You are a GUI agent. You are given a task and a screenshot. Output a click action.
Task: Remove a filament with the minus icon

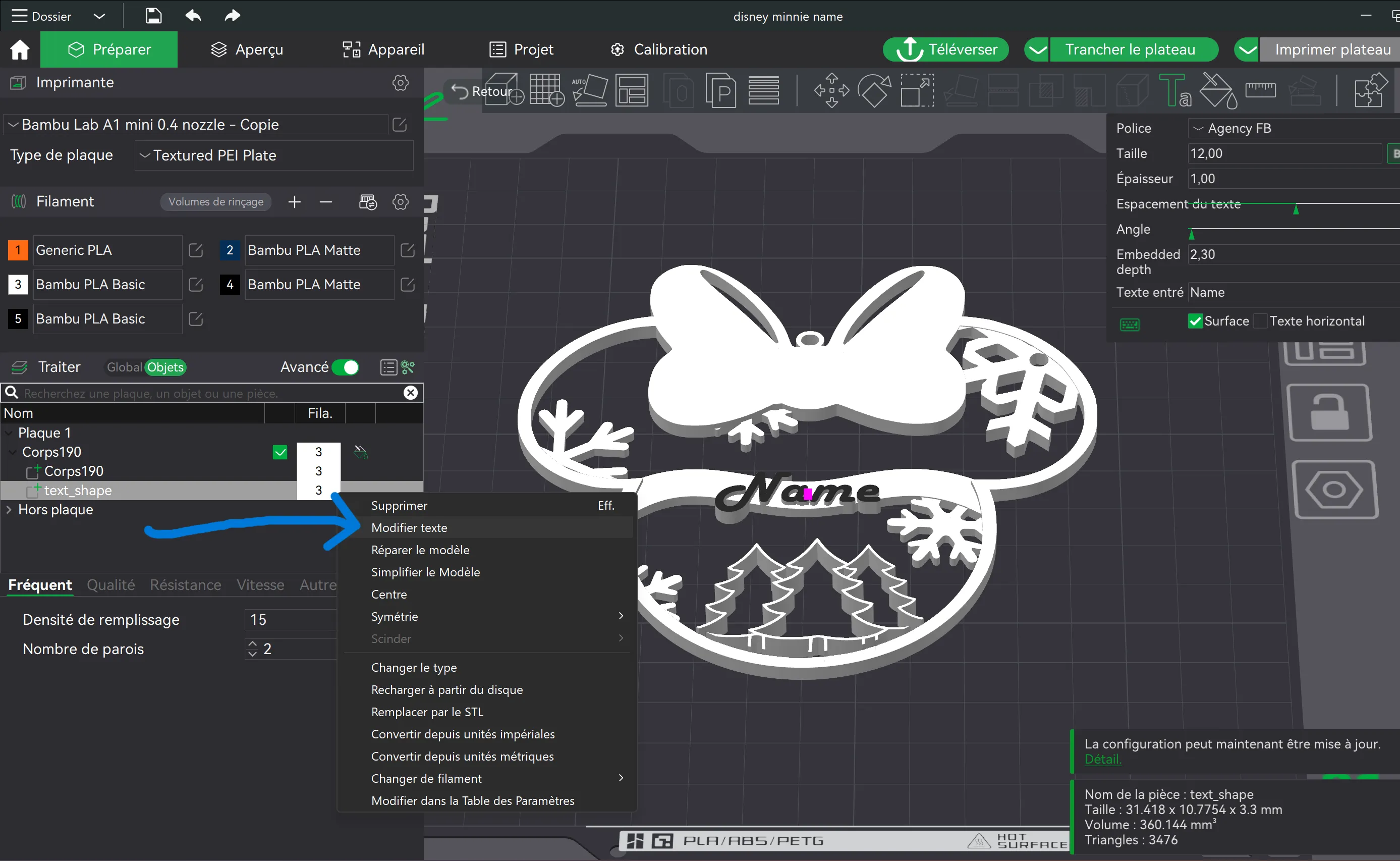point(325,201)
